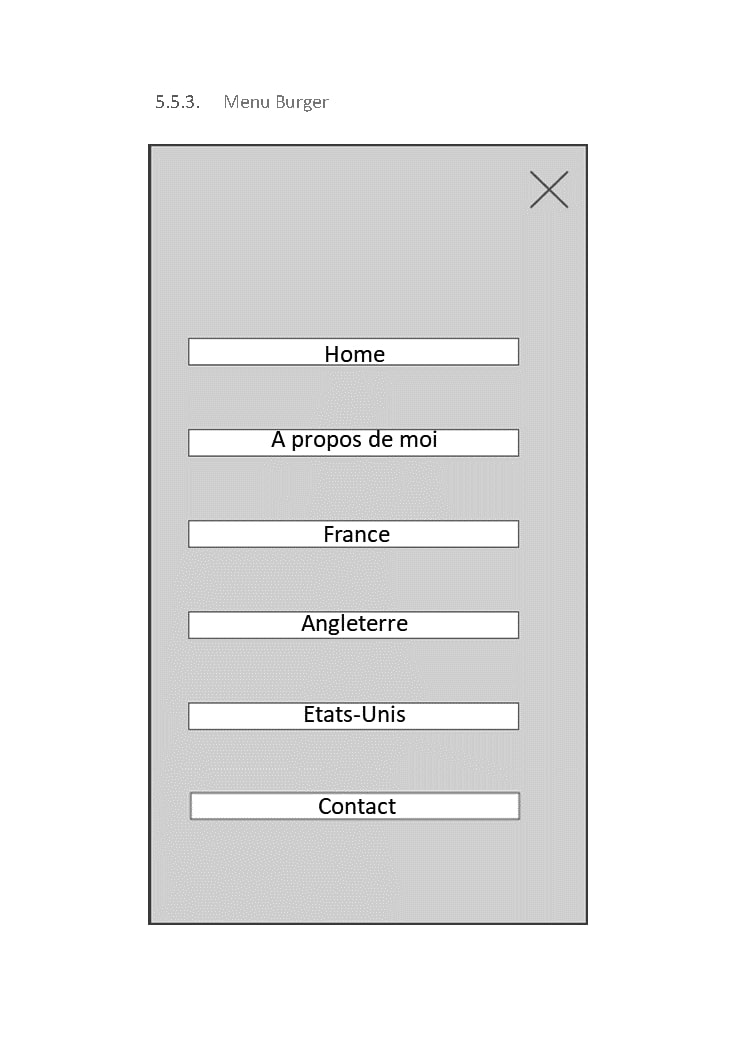Click the word Burger in the heading
737x1041 pixels.
pos(301,102)
